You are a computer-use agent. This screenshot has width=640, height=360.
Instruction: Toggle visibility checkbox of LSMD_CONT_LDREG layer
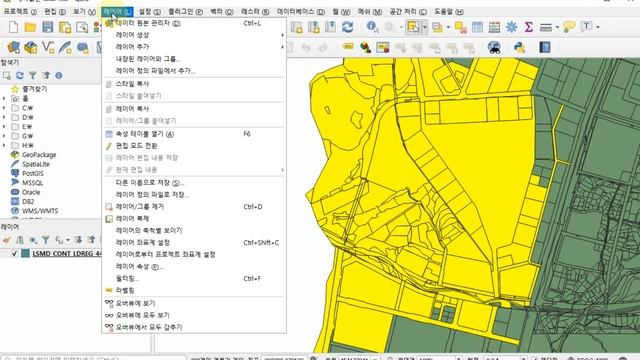pos(14,253)
